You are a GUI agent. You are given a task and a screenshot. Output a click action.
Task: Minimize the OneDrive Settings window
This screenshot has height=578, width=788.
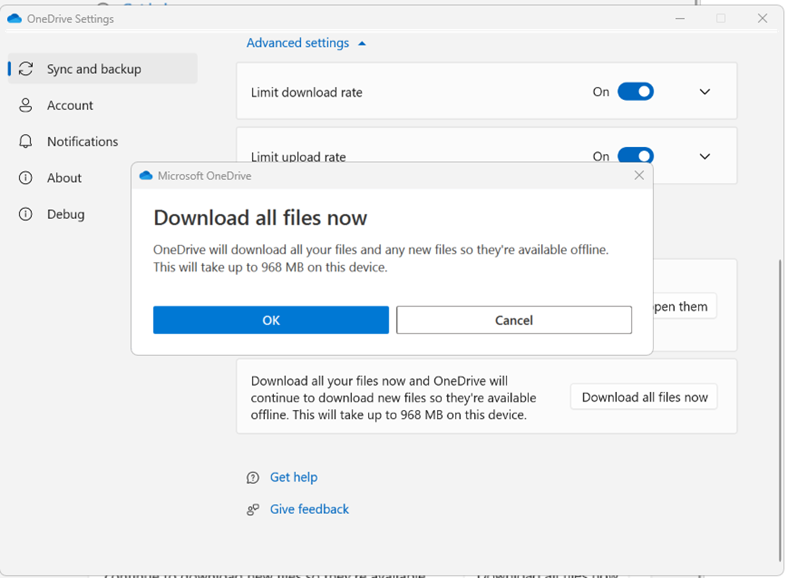pyautogui.click(x=680, y=19)
